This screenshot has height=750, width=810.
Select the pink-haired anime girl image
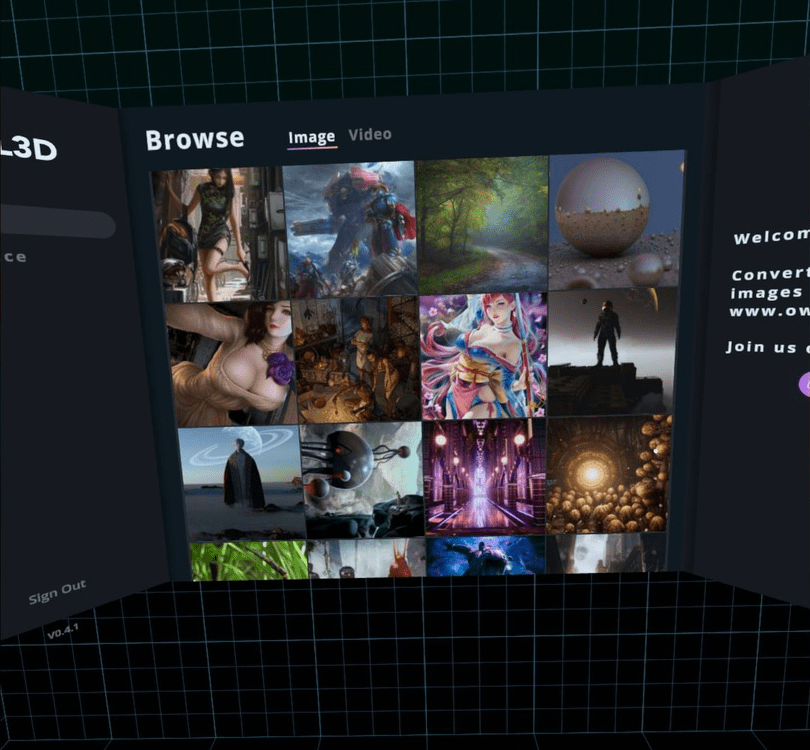[x=484, y=355]
